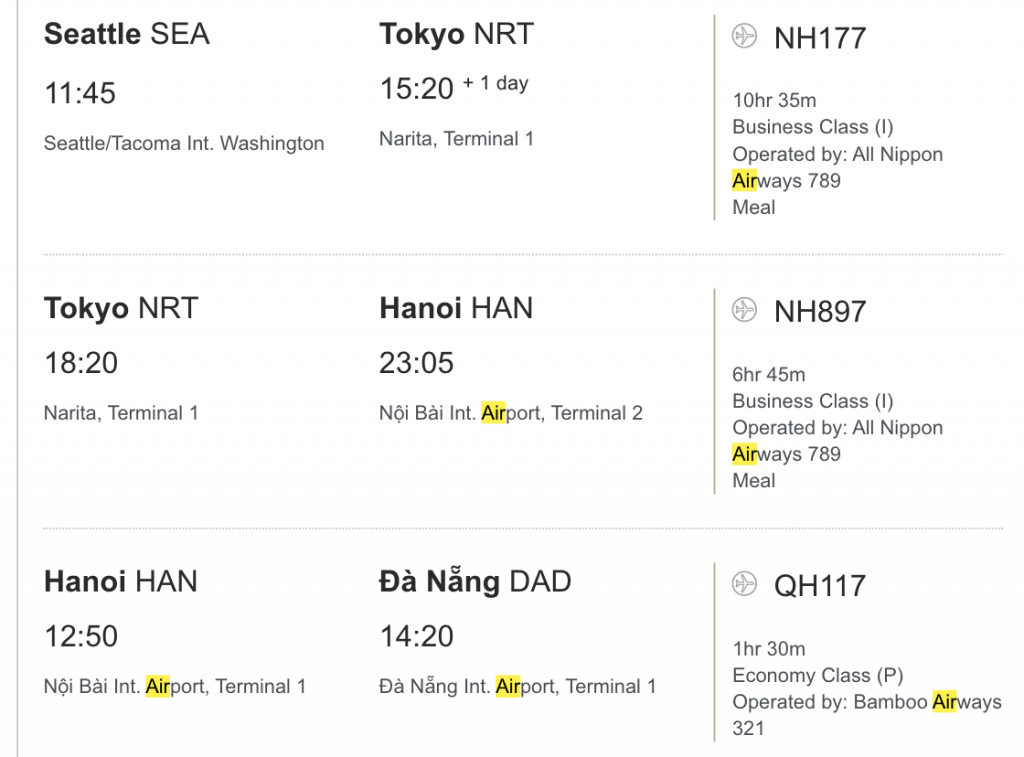This screenshot has width=1024, height=757.
Task: Select flight number NH897
Action: pyautogui.click(x=820, y=311)
